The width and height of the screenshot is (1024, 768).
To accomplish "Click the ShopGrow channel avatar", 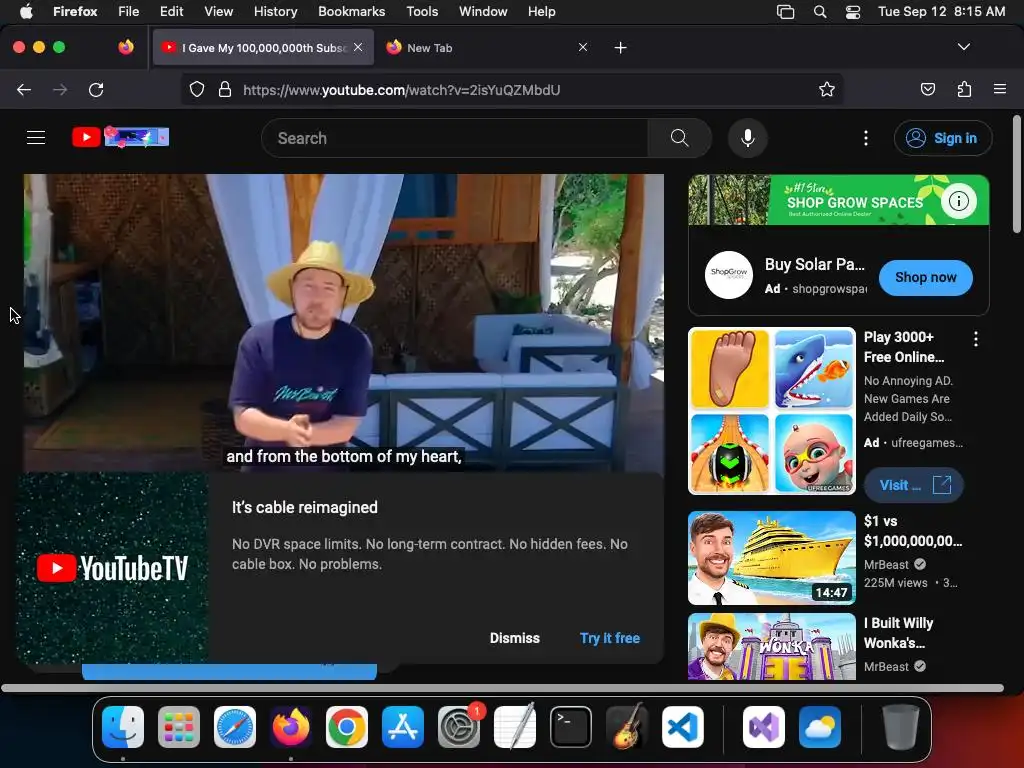I will coord(728,274).
